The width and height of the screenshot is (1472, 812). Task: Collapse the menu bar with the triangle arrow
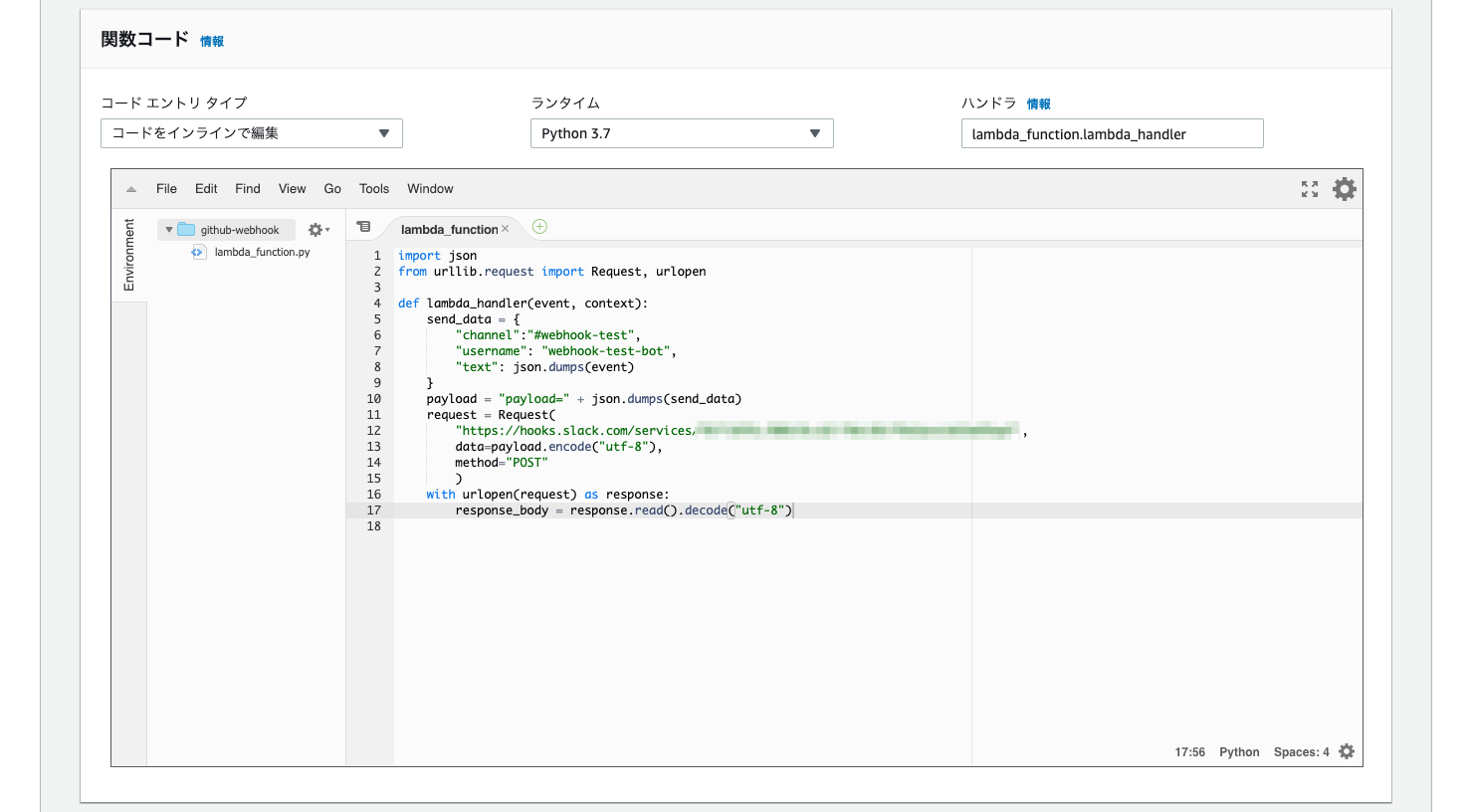129,188
